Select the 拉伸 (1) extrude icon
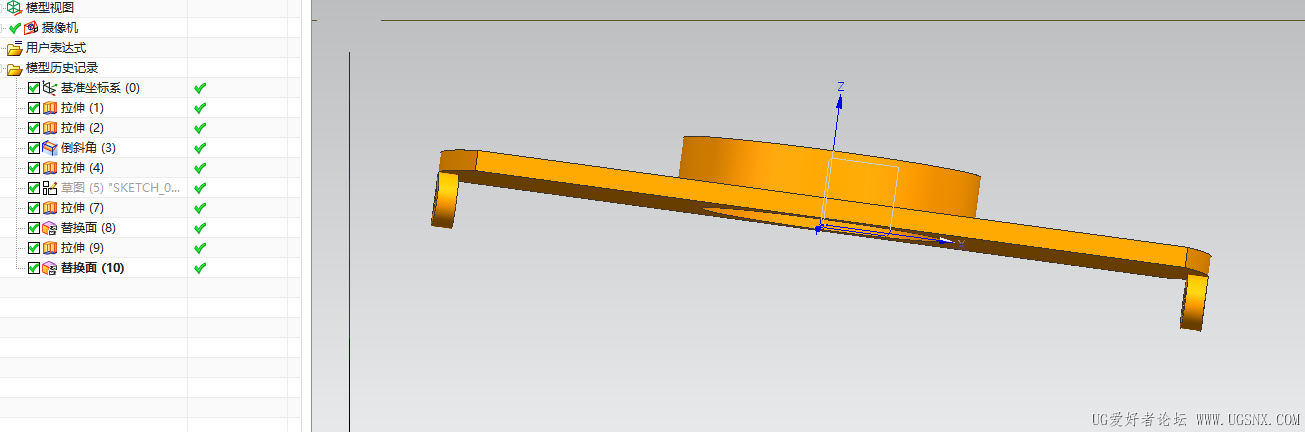Viewport: 1305px width, 432px height. [x=50, y=108]
